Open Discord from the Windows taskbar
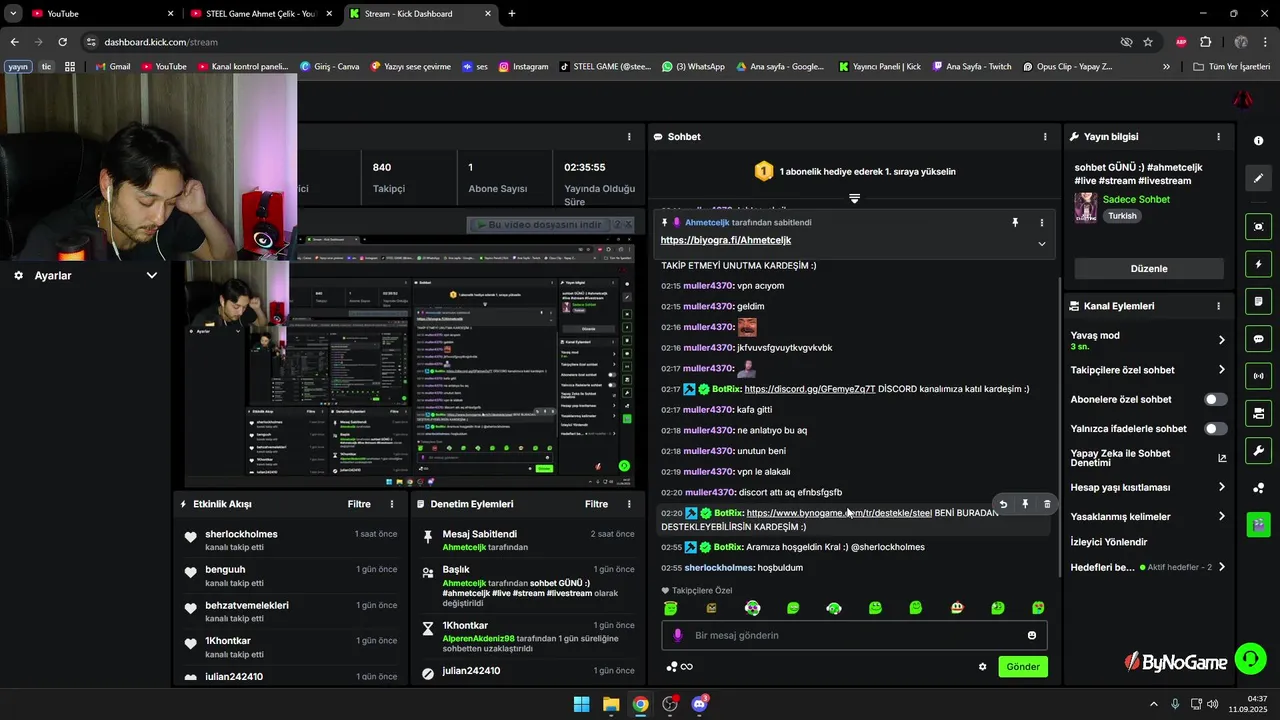This screenshot has height=720, width=1280. tap(699, 704)
